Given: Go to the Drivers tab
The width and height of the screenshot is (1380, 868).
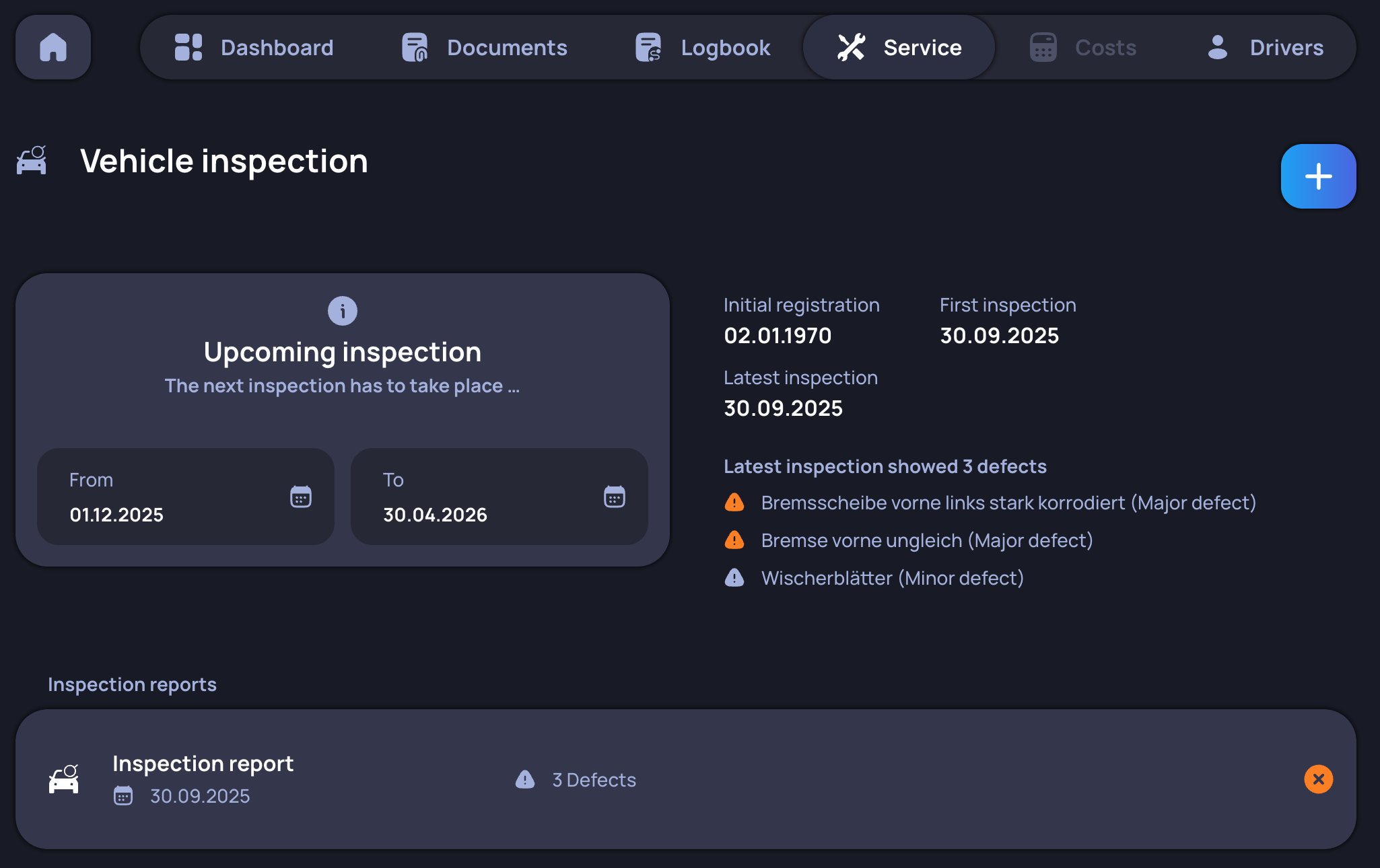Looking at the screenshot, I should coord(1264,48).
